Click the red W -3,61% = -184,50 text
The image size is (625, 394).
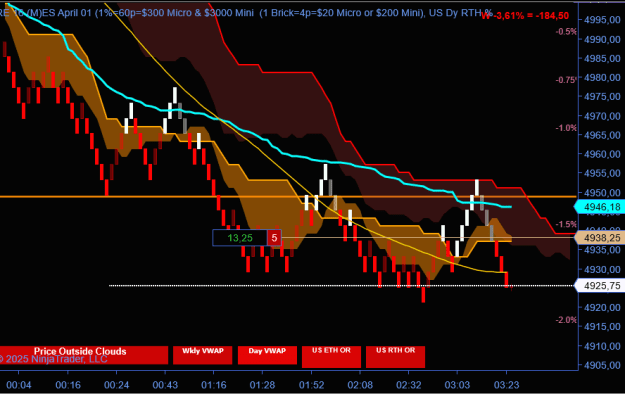click(x=525, y=16)
